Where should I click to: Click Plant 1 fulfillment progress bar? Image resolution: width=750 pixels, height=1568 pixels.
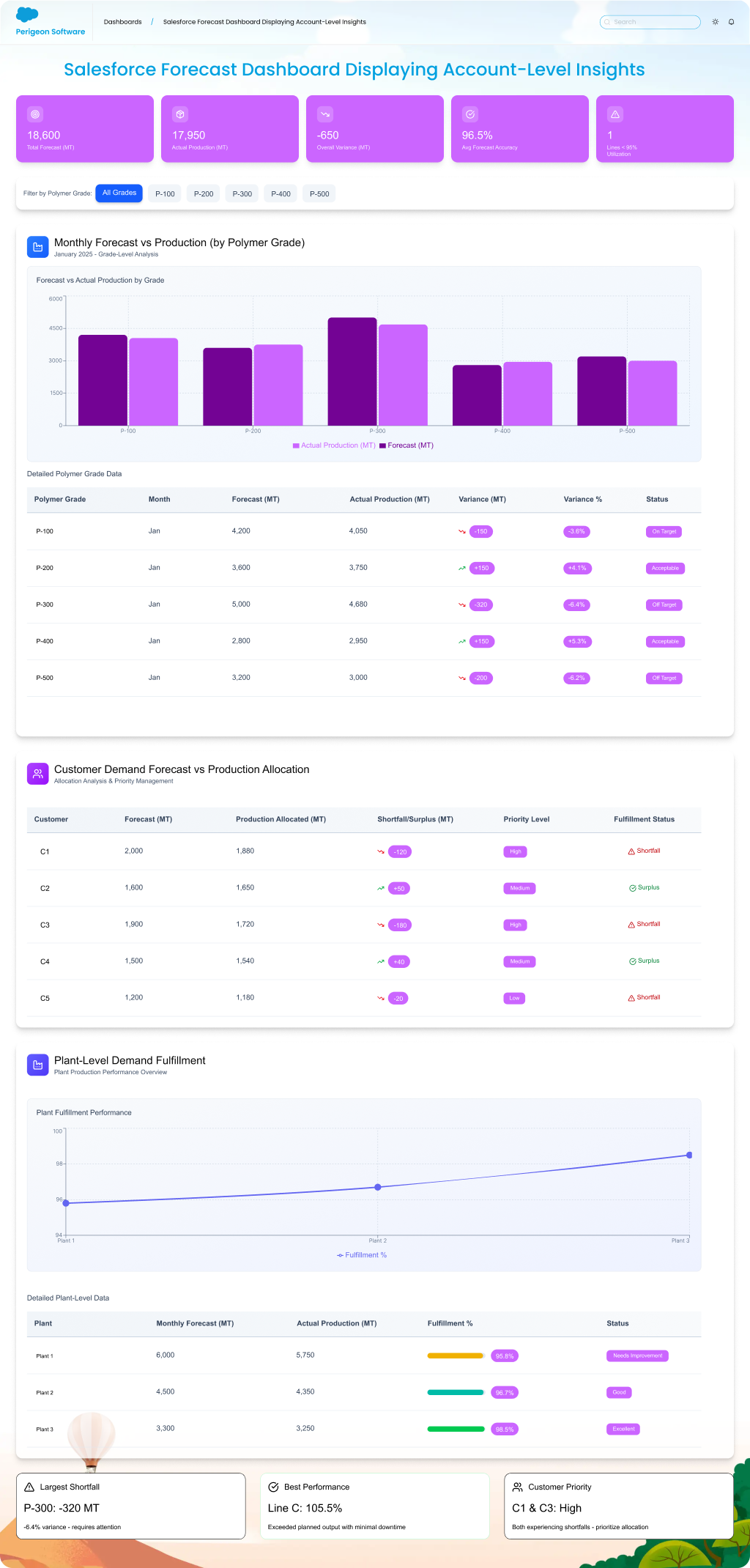click(456, 1356)
